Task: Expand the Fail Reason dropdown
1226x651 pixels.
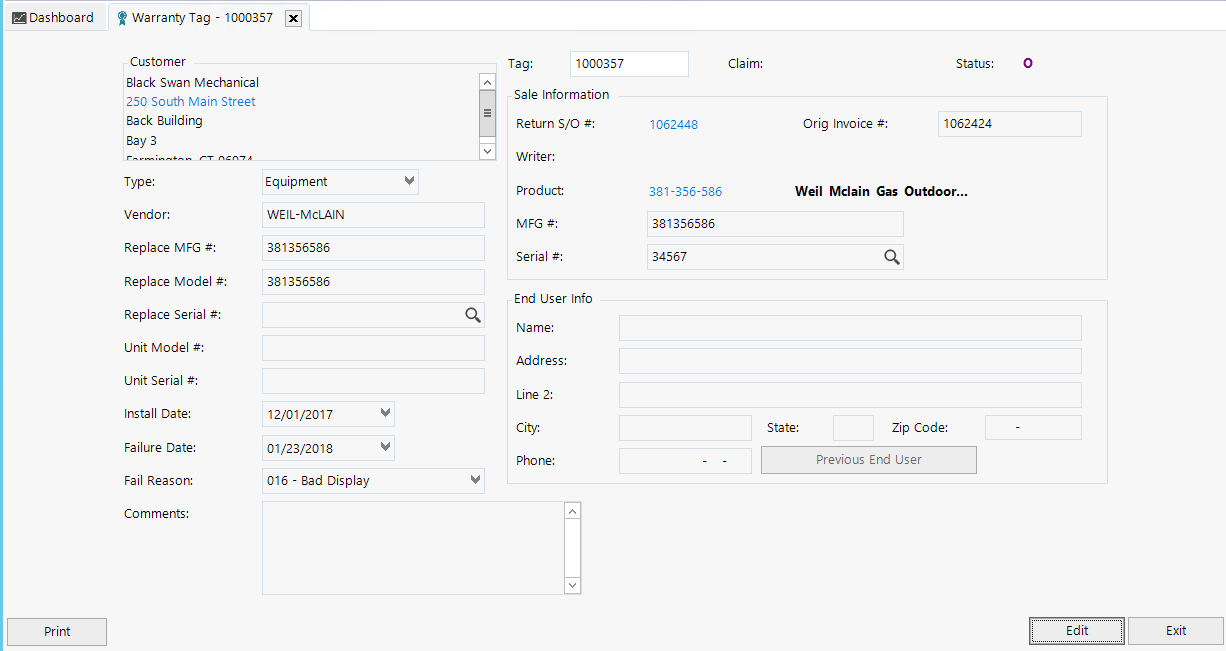Action: pyautogui.click(x=475, y=480)
